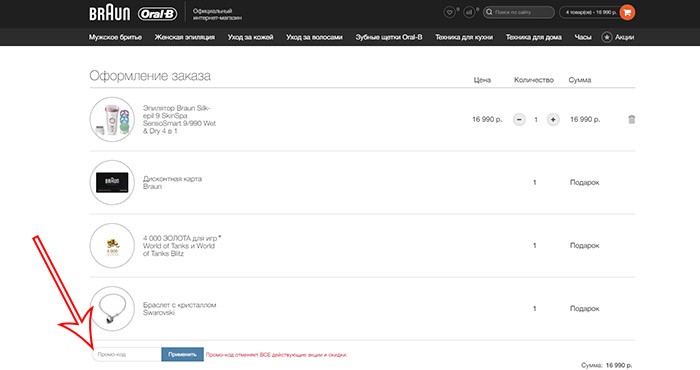
Task: Click Браслет с кристаллом Swarovski title
Action: 179,308
